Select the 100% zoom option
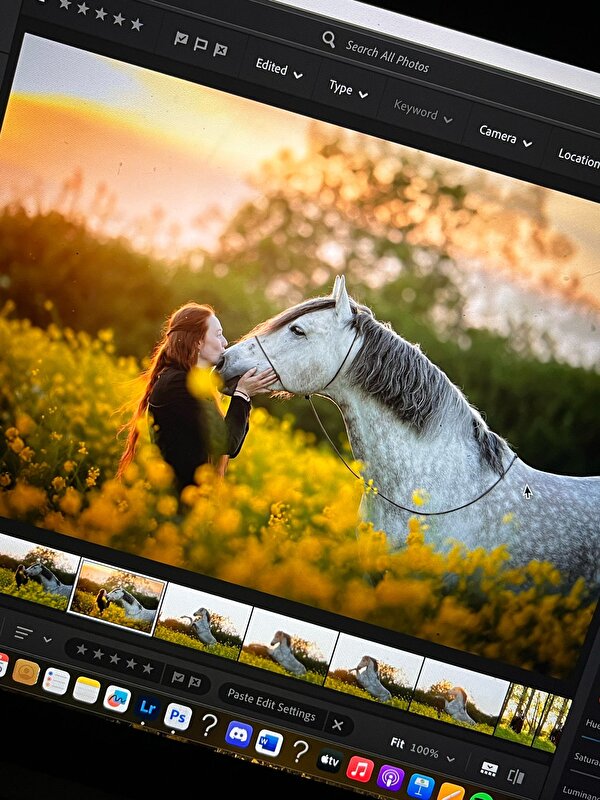This screenshot has height=800, width=600. pyautogui.click(x=424, y=751)
